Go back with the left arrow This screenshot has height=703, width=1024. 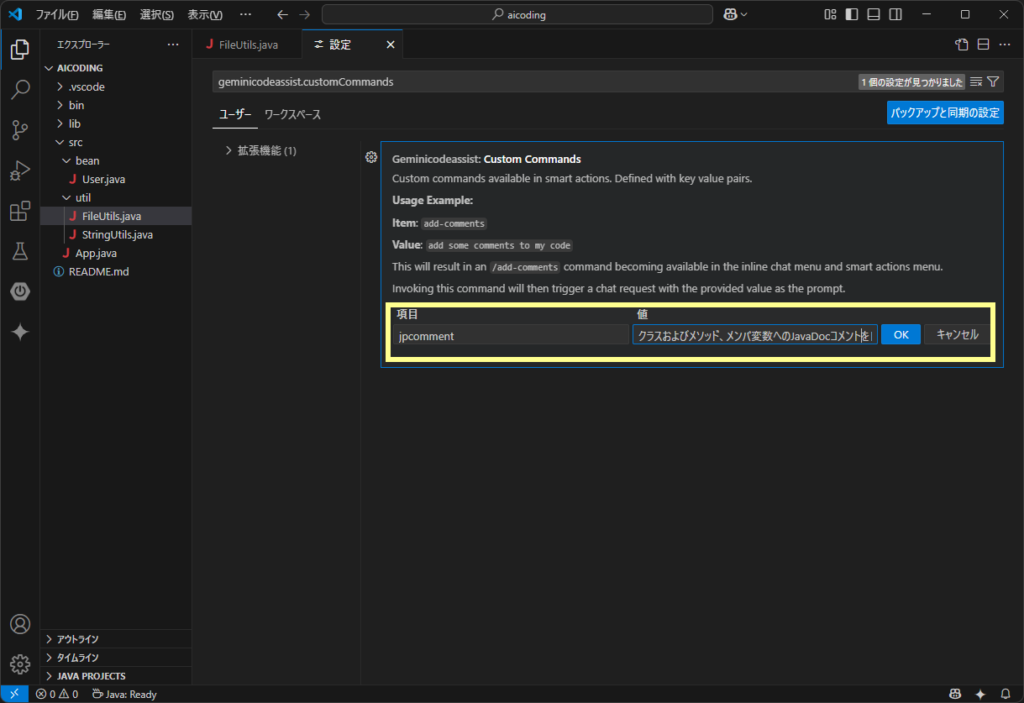(282, 14)
